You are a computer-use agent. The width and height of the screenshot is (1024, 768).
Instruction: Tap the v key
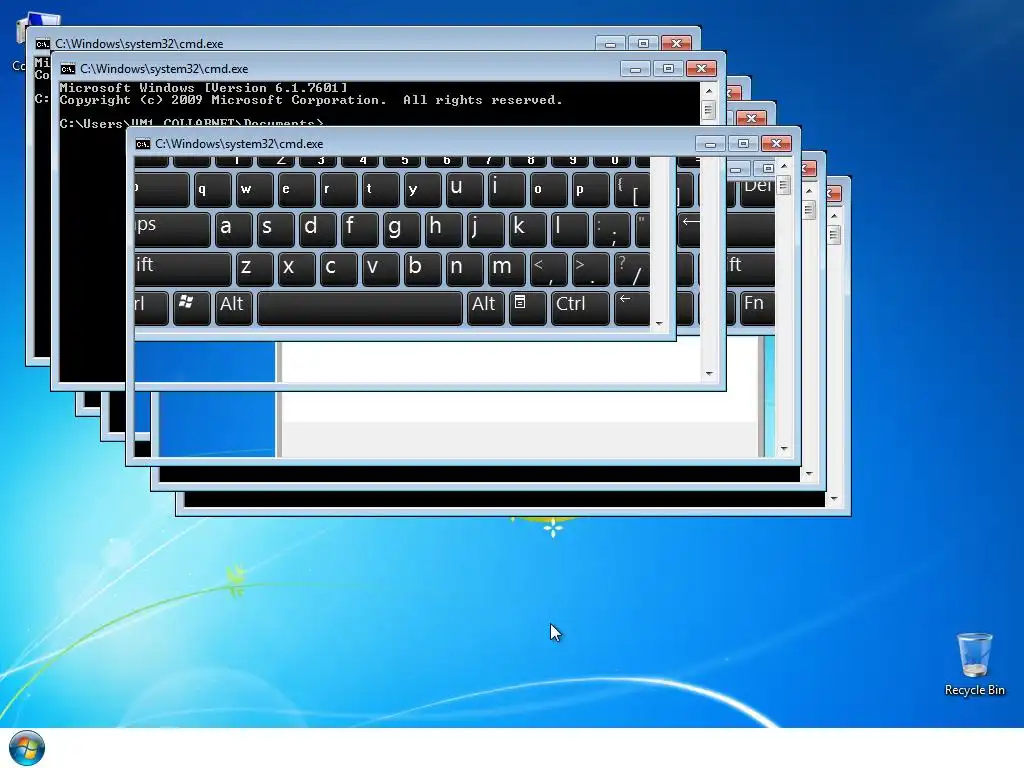(380, 269)
